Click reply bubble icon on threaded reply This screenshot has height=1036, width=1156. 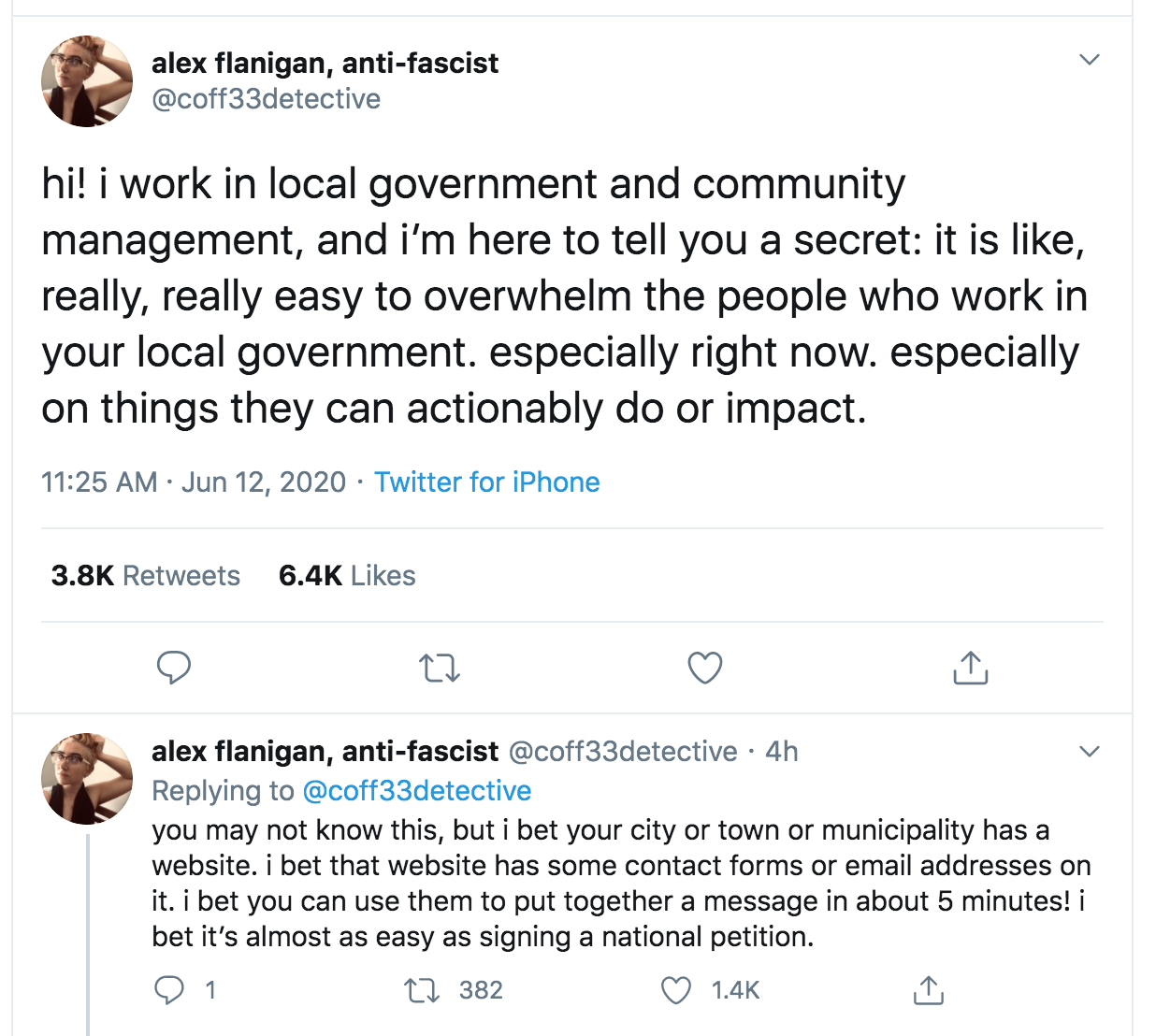pos(169,990)
